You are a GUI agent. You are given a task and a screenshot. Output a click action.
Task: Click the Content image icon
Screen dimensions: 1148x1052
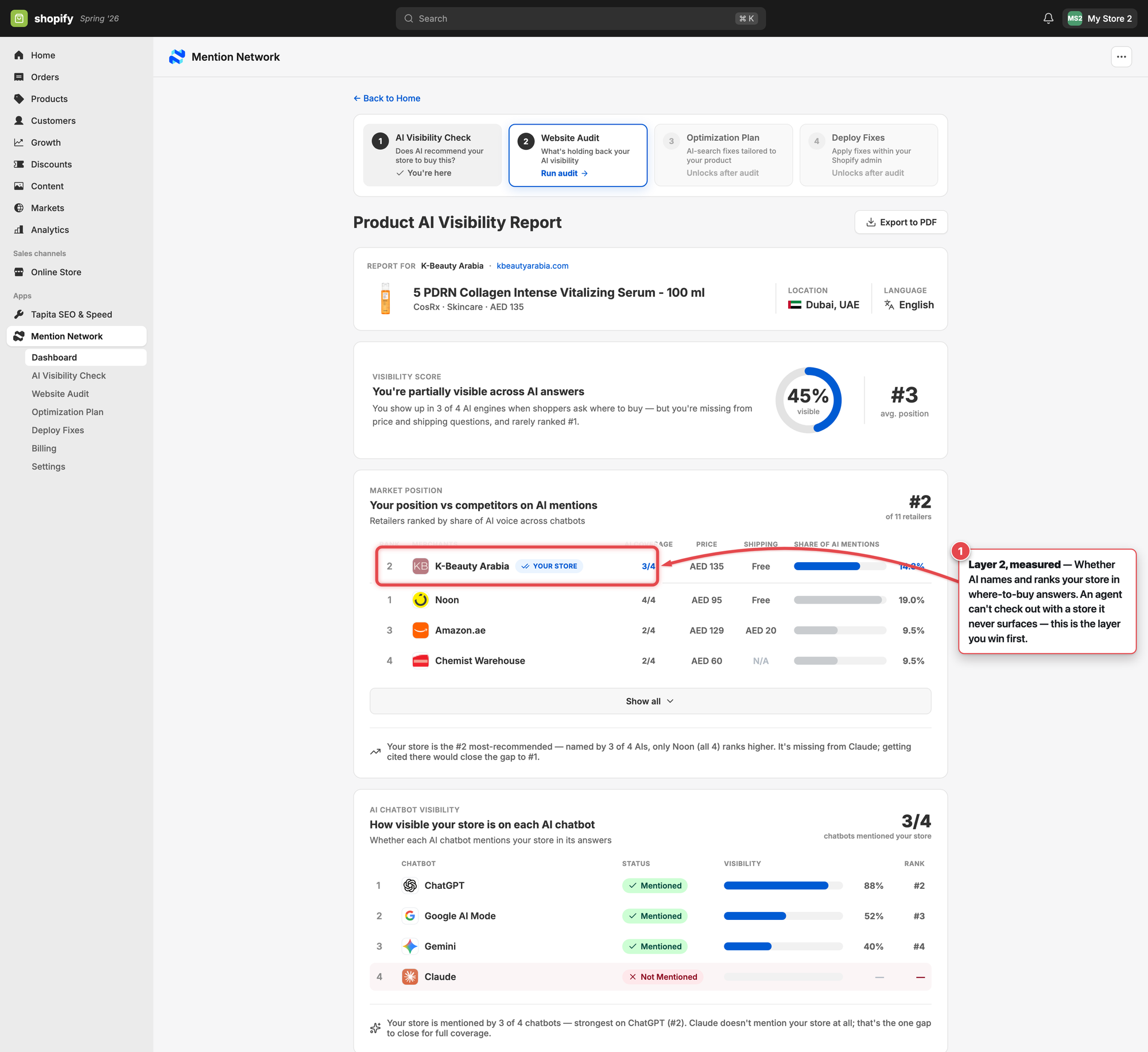[19, 186]
